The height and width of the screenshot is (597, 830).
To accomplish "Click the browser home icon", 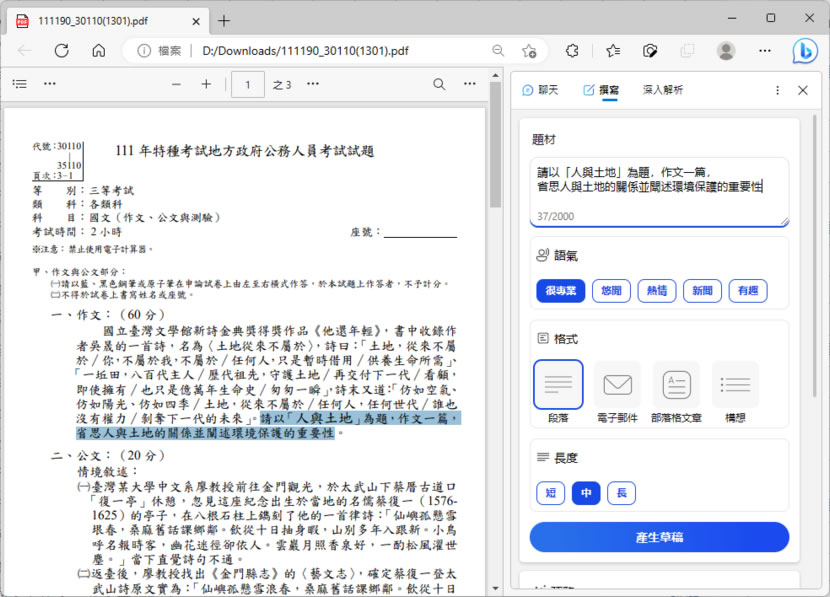I will [x=98, y=51].
